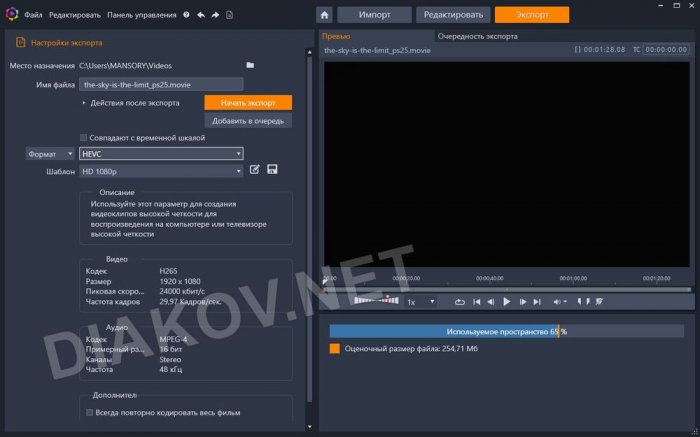The height and width of the screenshot is (437, 700).
Task: Click the 00:01:00.00 timeline marker
Action: click(573, 278)
